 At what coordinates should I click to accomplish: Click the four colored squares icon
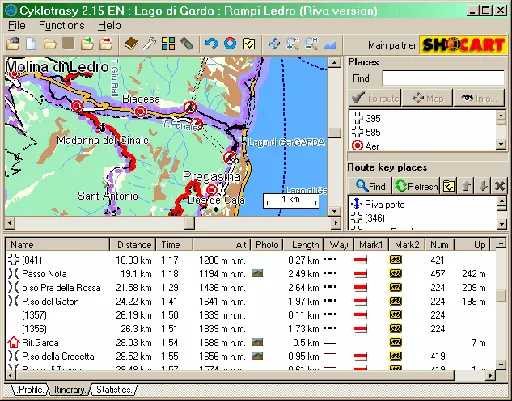tap(168, 44)
